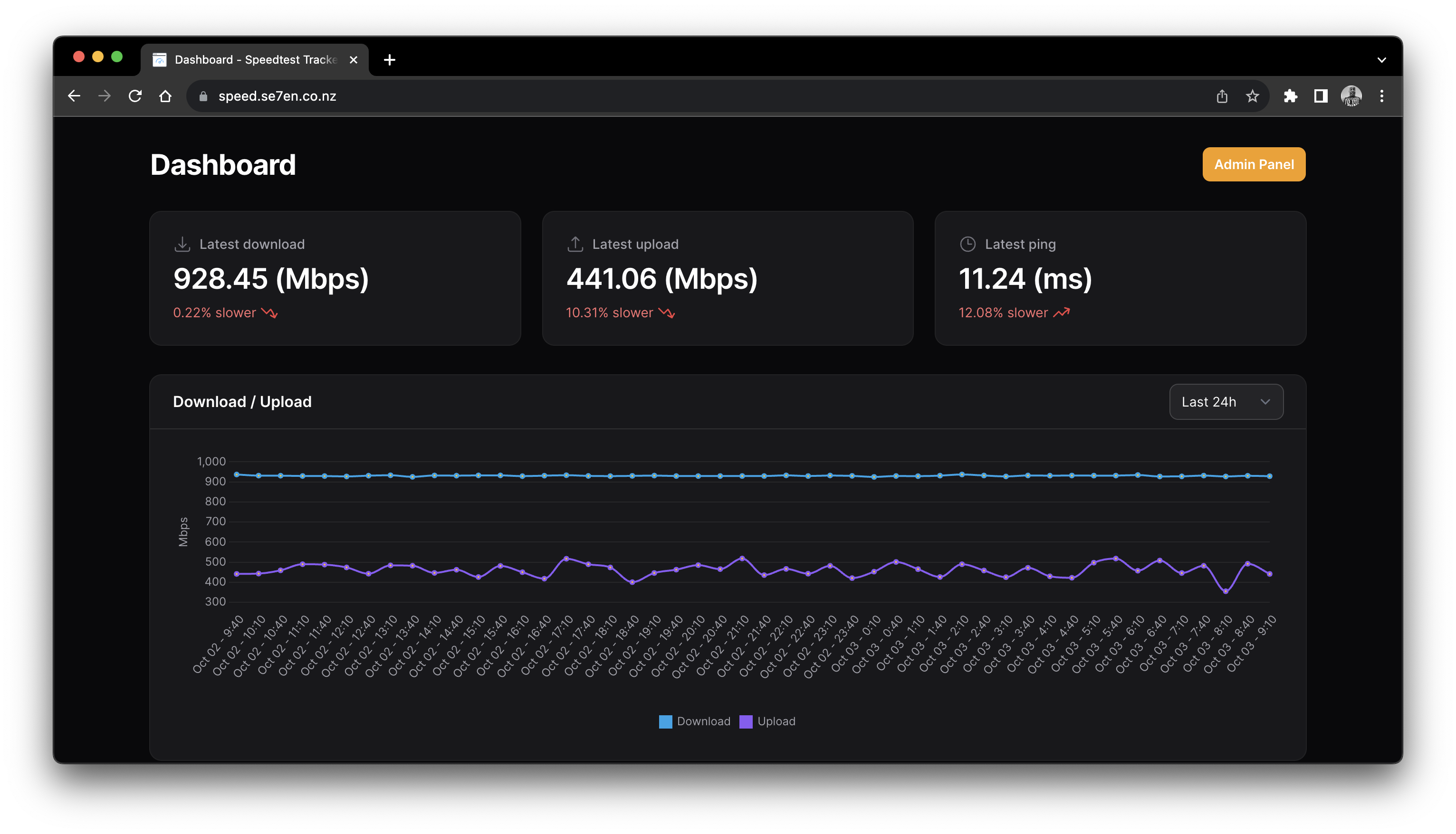This screenshot has width=1456, height=834.
Task: Click the bookmark star in the address bar
Action: [x=1253, y=95]
